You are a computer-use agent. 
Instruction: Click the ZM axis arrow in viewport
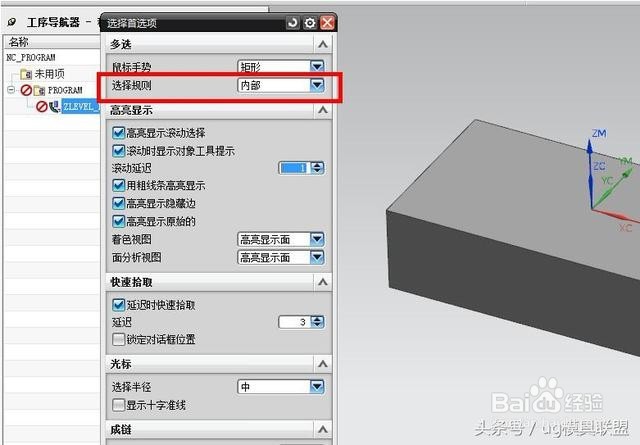point(590,148)
